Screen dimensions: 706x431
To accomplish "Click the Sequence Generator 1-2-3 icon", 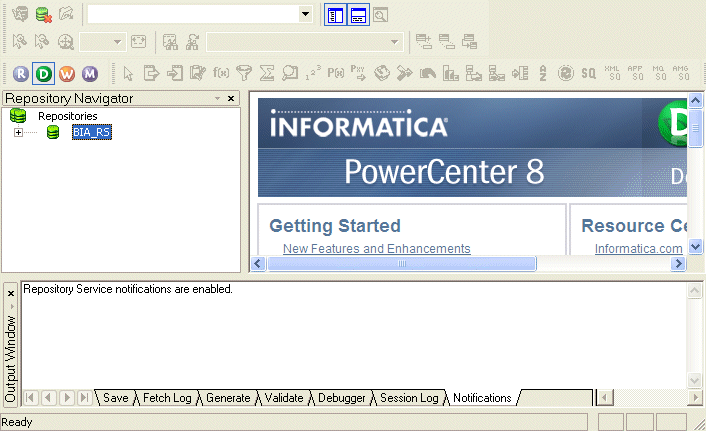I will 313,73.
